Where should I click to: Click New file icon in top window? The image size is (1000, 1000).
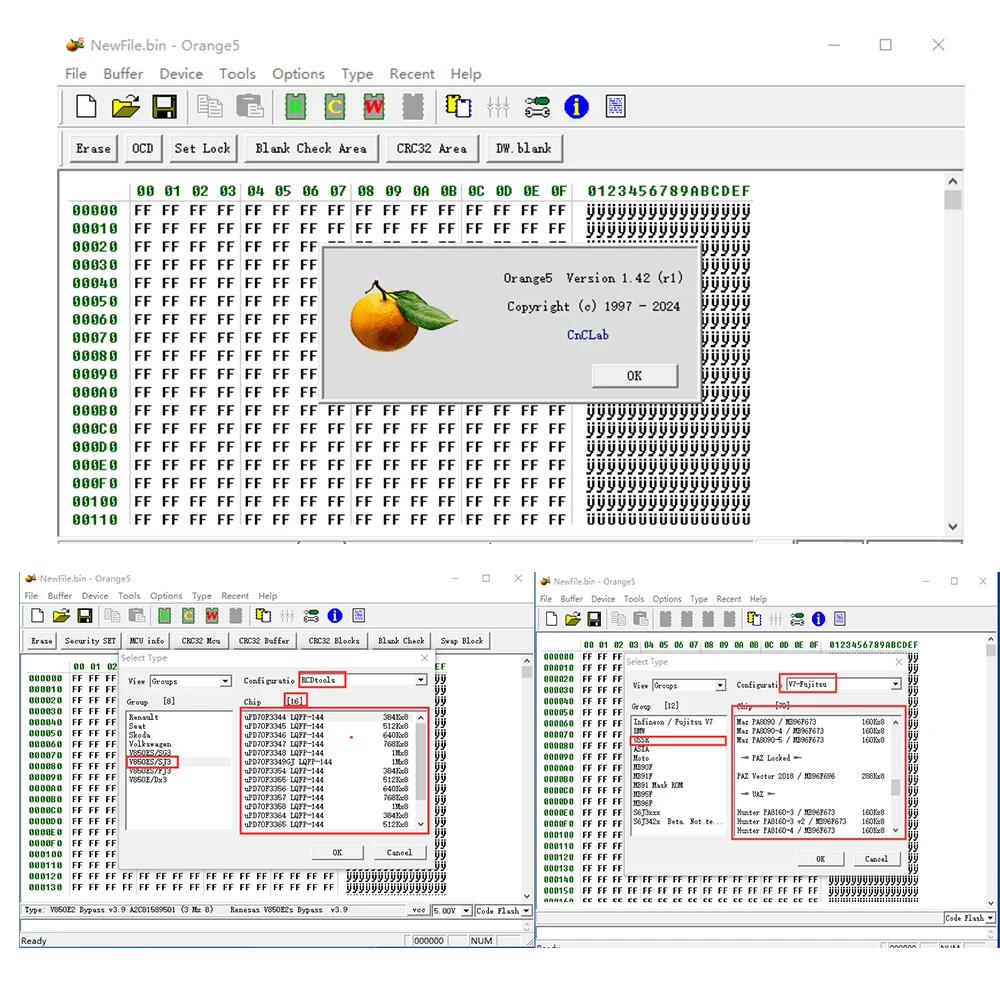point(86,107)
